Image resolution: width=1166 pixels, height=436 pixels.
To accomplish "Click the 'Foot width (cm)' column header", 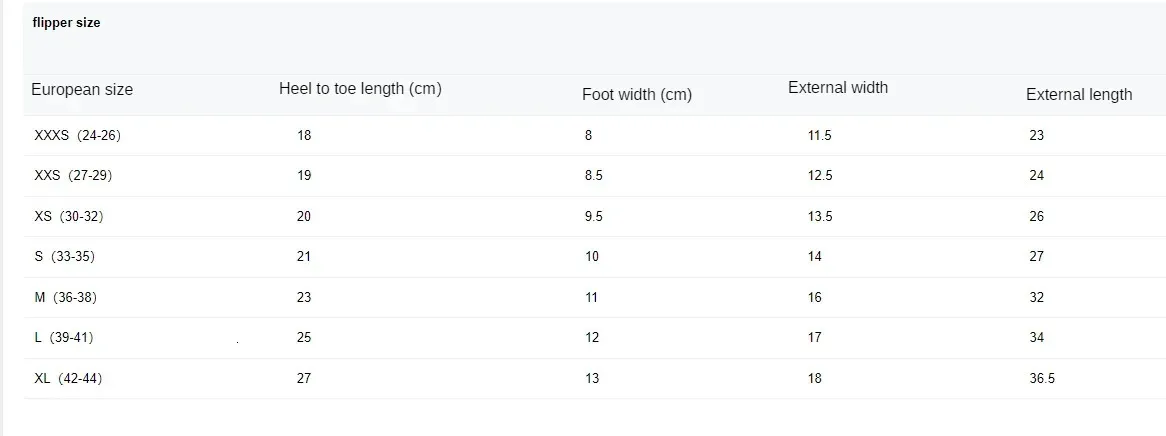I will tap(637, 94).
